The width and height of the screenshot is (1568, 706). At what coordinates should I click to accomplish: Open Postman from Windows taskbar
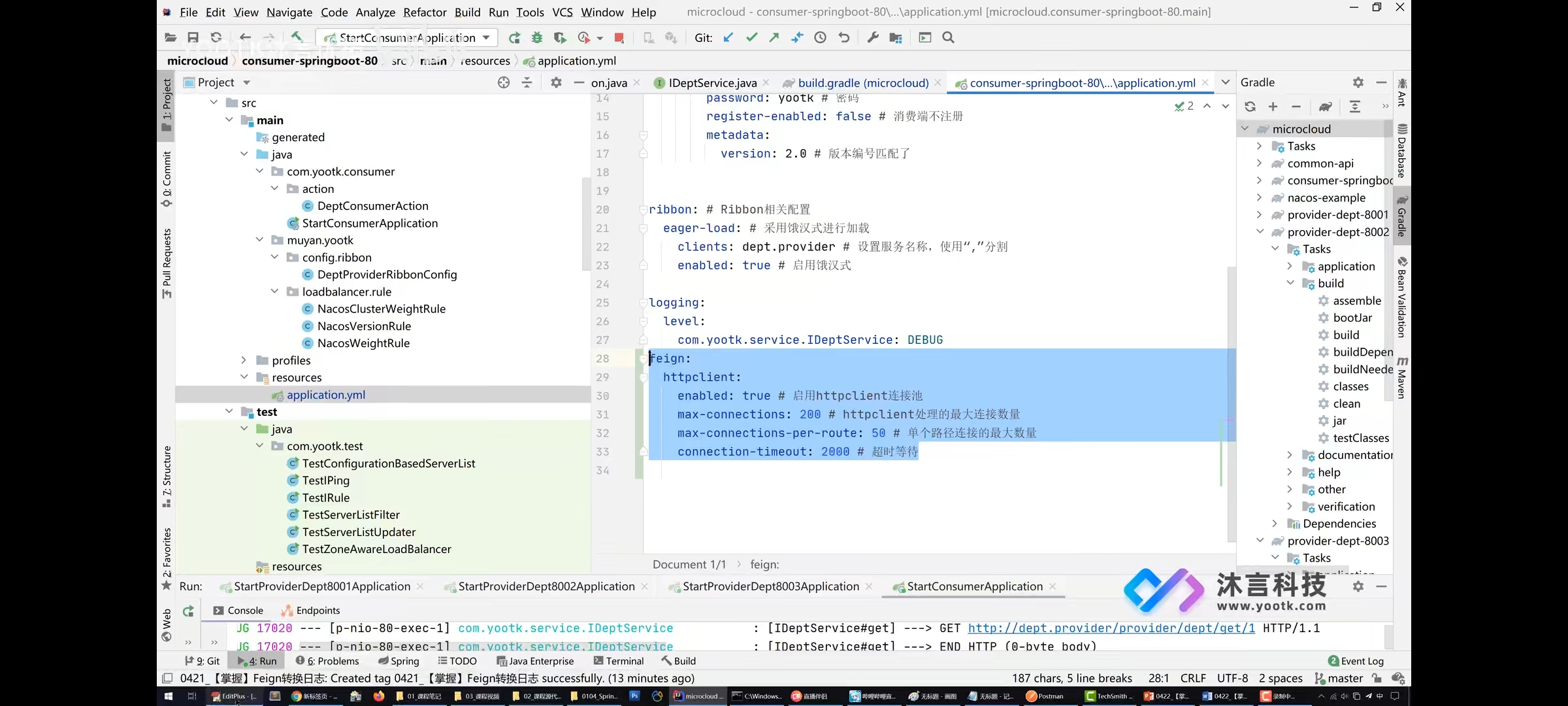pos(1045,696)
